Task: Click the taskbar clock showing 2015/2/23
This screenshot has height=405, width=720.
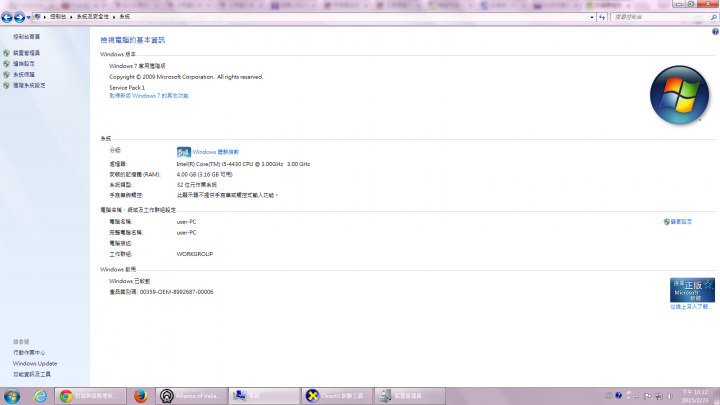Action: (695, 396)
